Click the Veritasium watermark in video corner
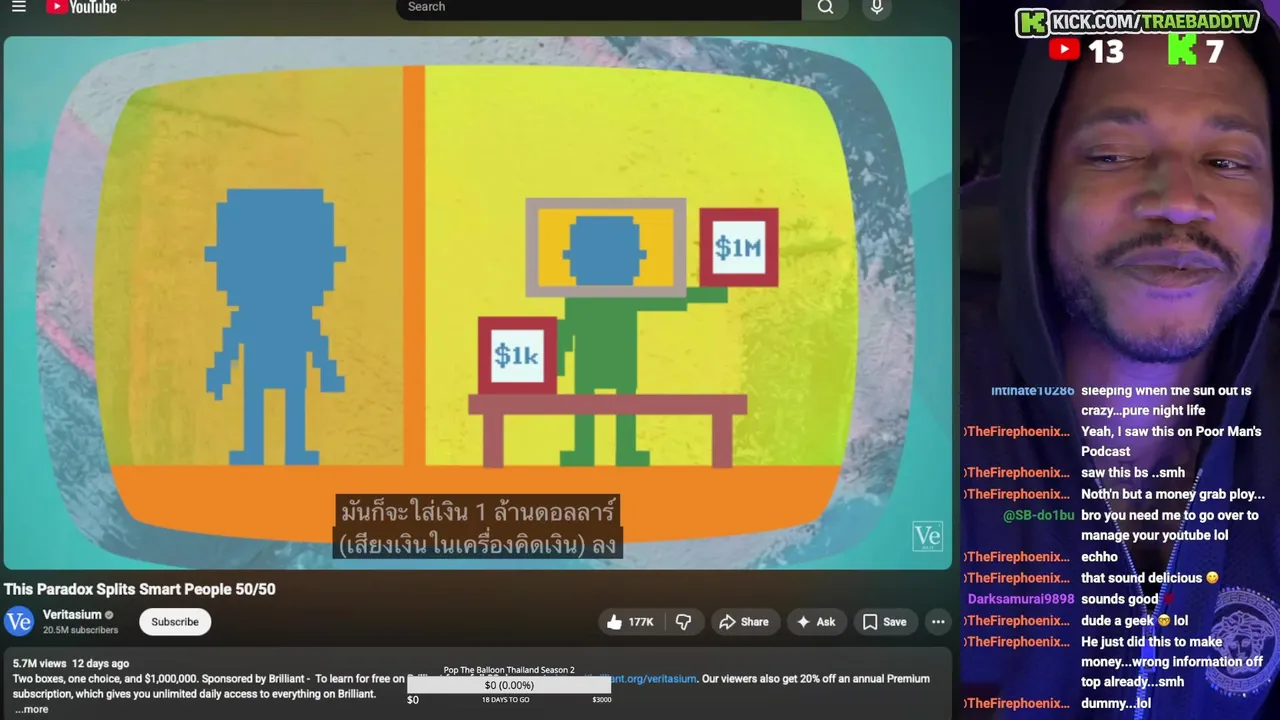The image size is (1280, 720). [927, 536]
